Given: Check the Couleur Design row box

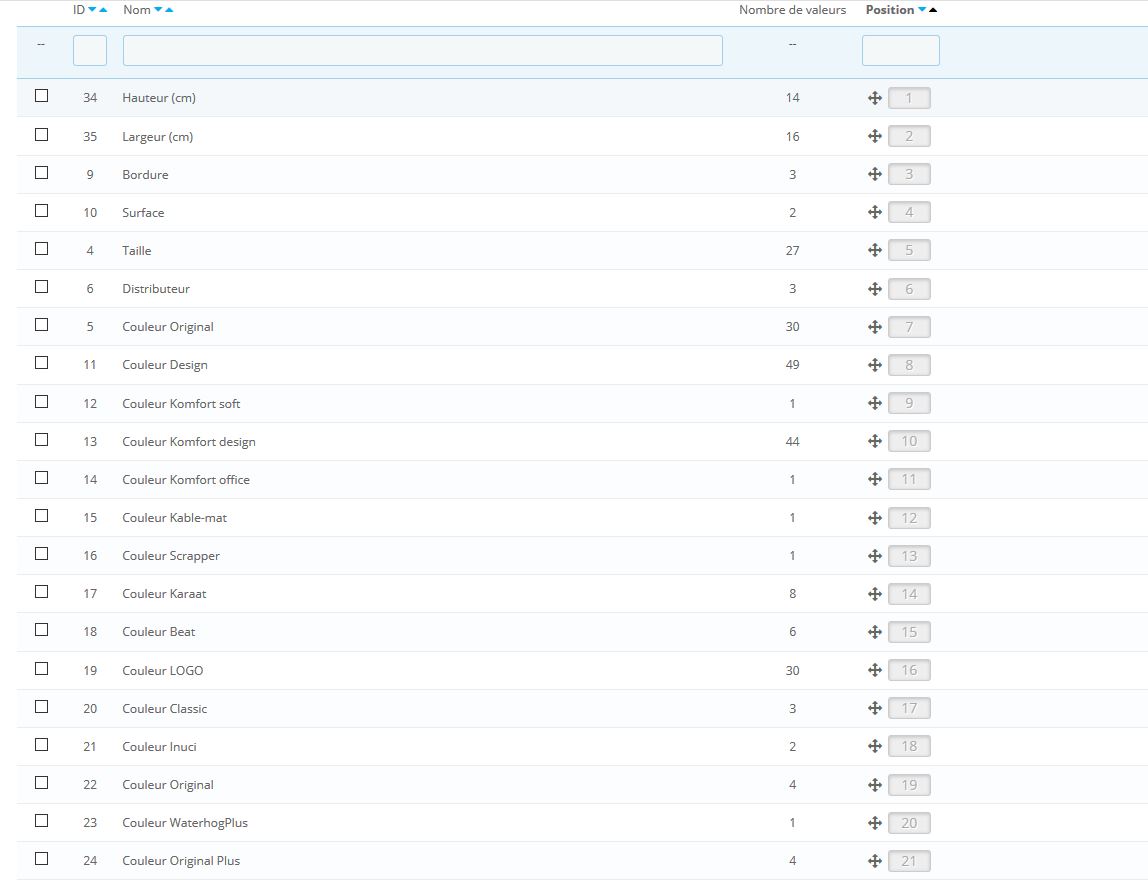Looking at the screenshot, I should (42, 363).
